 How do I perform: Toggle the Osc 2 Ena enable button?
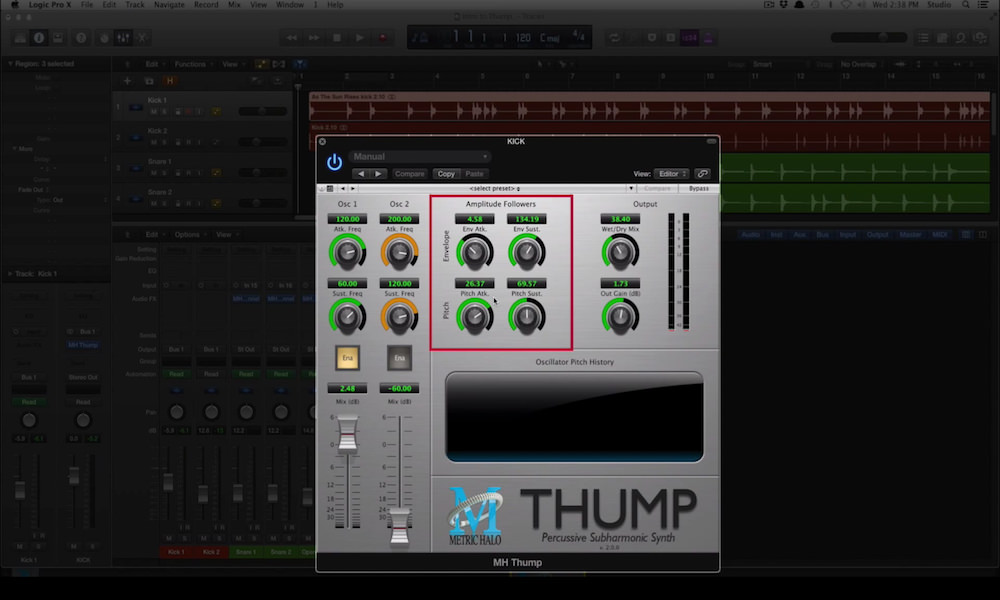tap(399, 358)
